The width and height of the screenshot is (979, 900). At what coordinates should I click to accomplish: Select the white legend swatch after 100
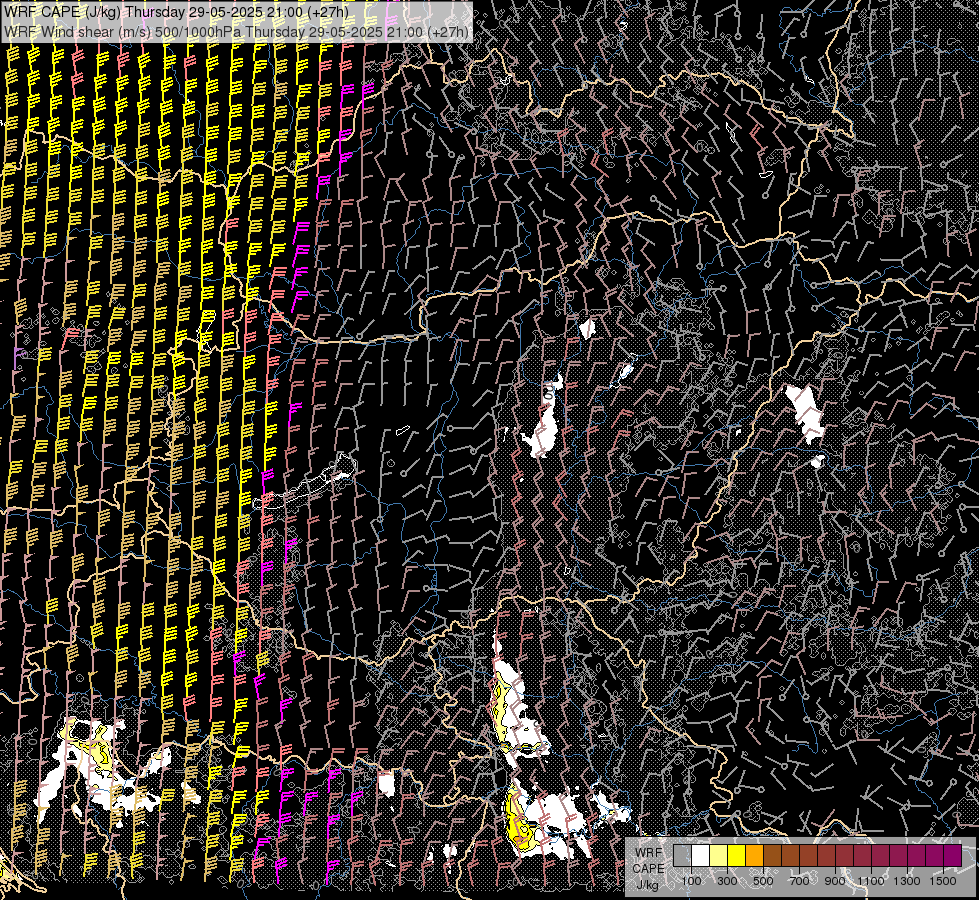pyautogui.click(x=701, y=855)
